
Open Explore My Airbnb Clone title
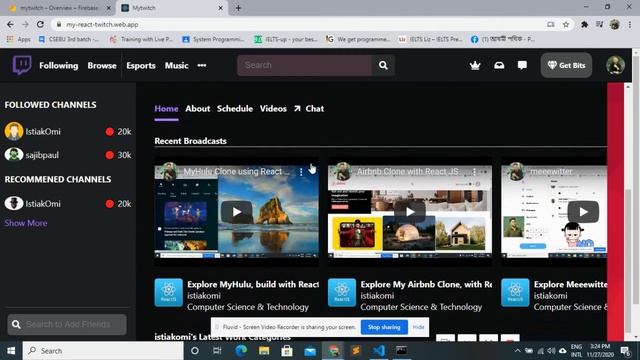tap(426, 284)
